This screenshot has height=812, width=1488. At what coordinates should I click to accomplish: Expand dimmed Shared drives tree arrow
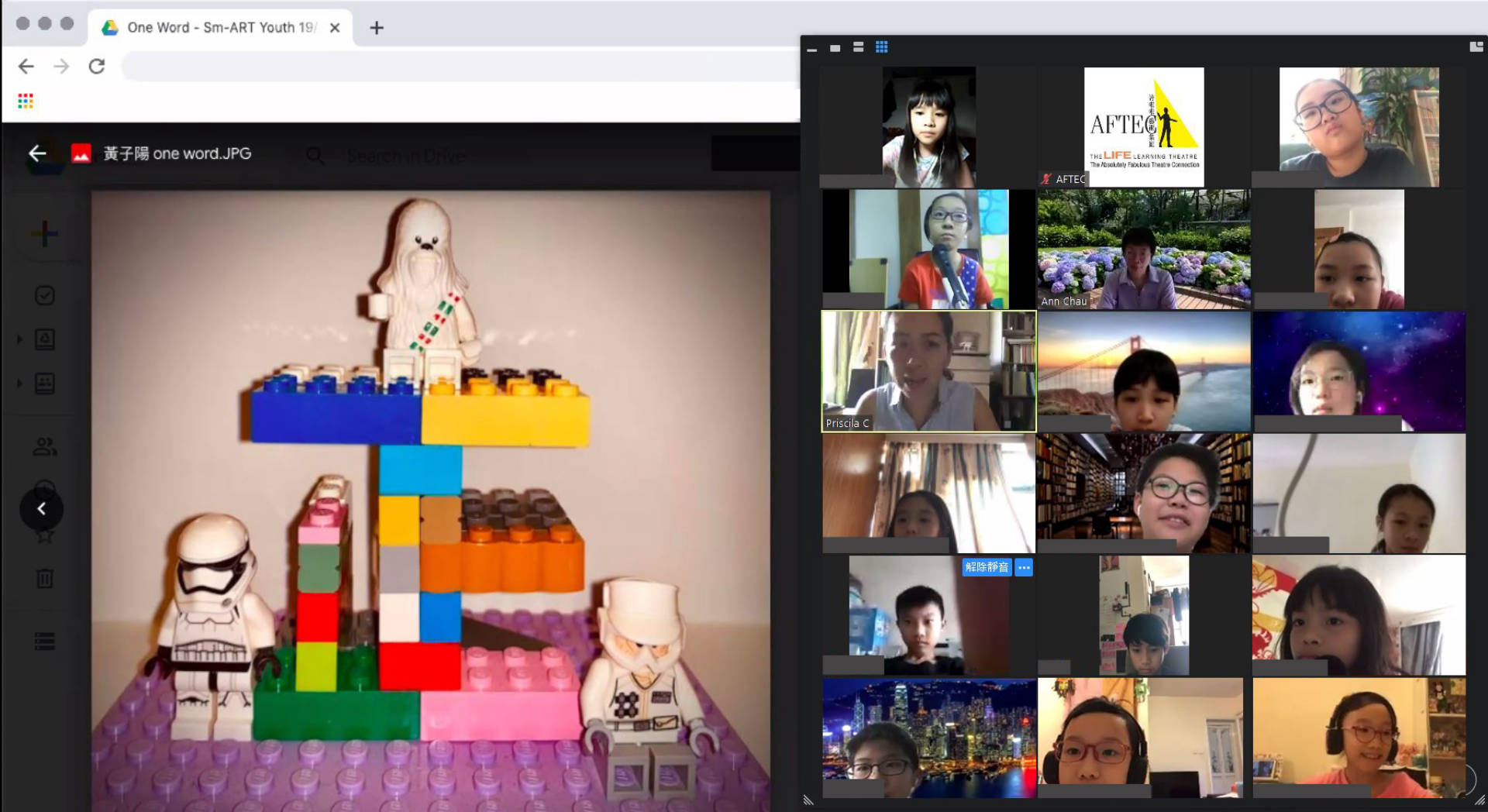pyautogui.click(x=19, y=383)
